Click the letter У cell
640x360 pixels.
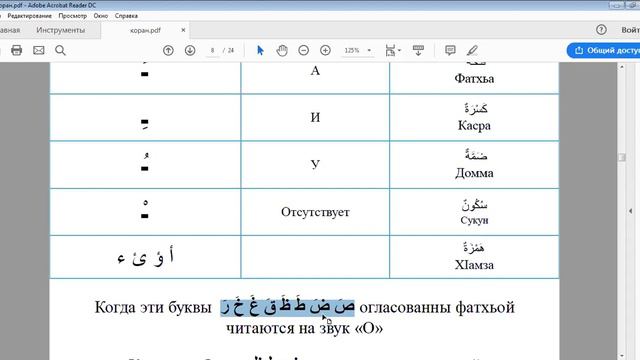[x=315, y=164]
